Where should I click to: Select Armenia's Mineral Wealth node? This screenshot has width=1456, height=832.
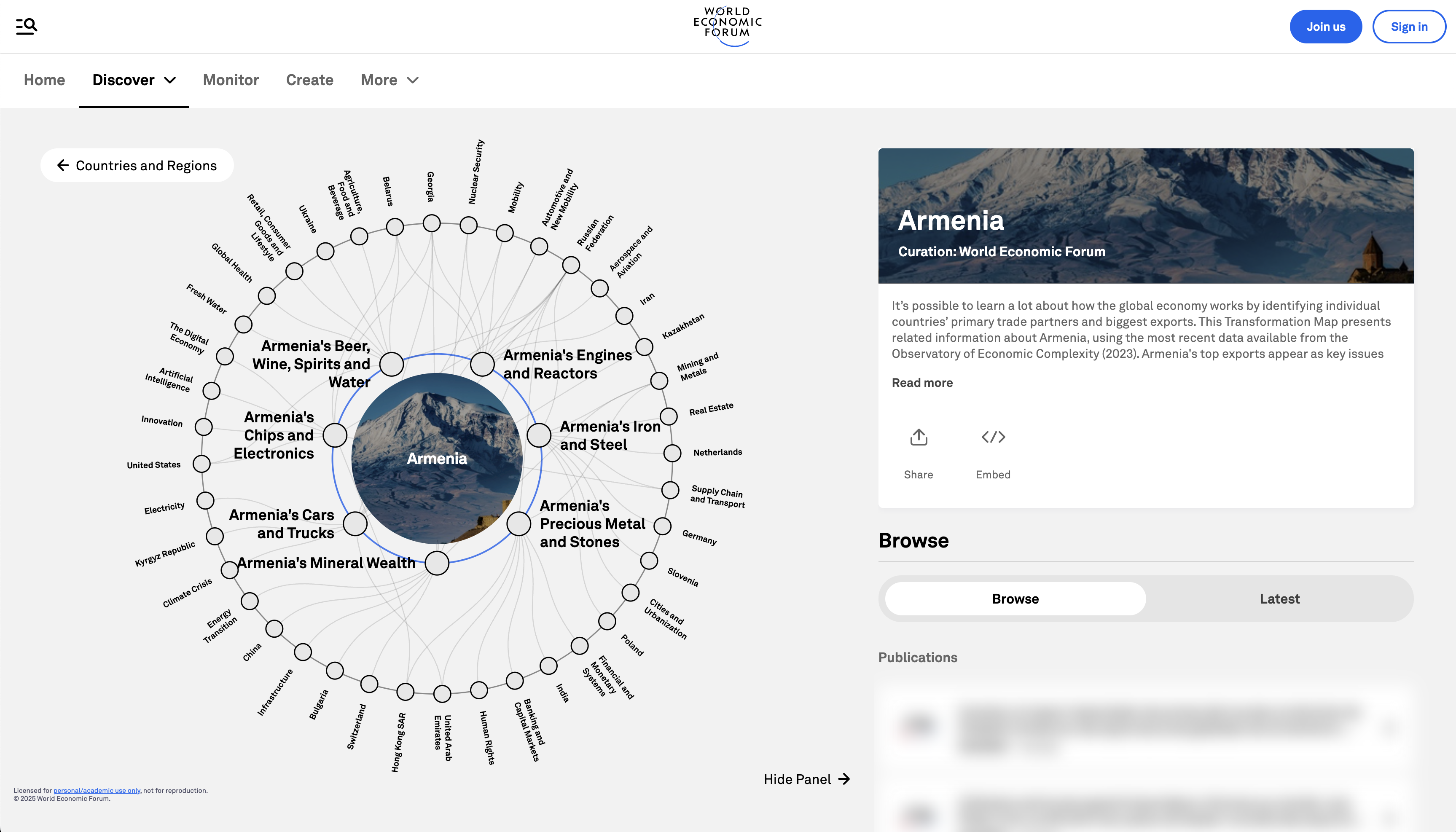pyautogui.click(x=437, y=563)
